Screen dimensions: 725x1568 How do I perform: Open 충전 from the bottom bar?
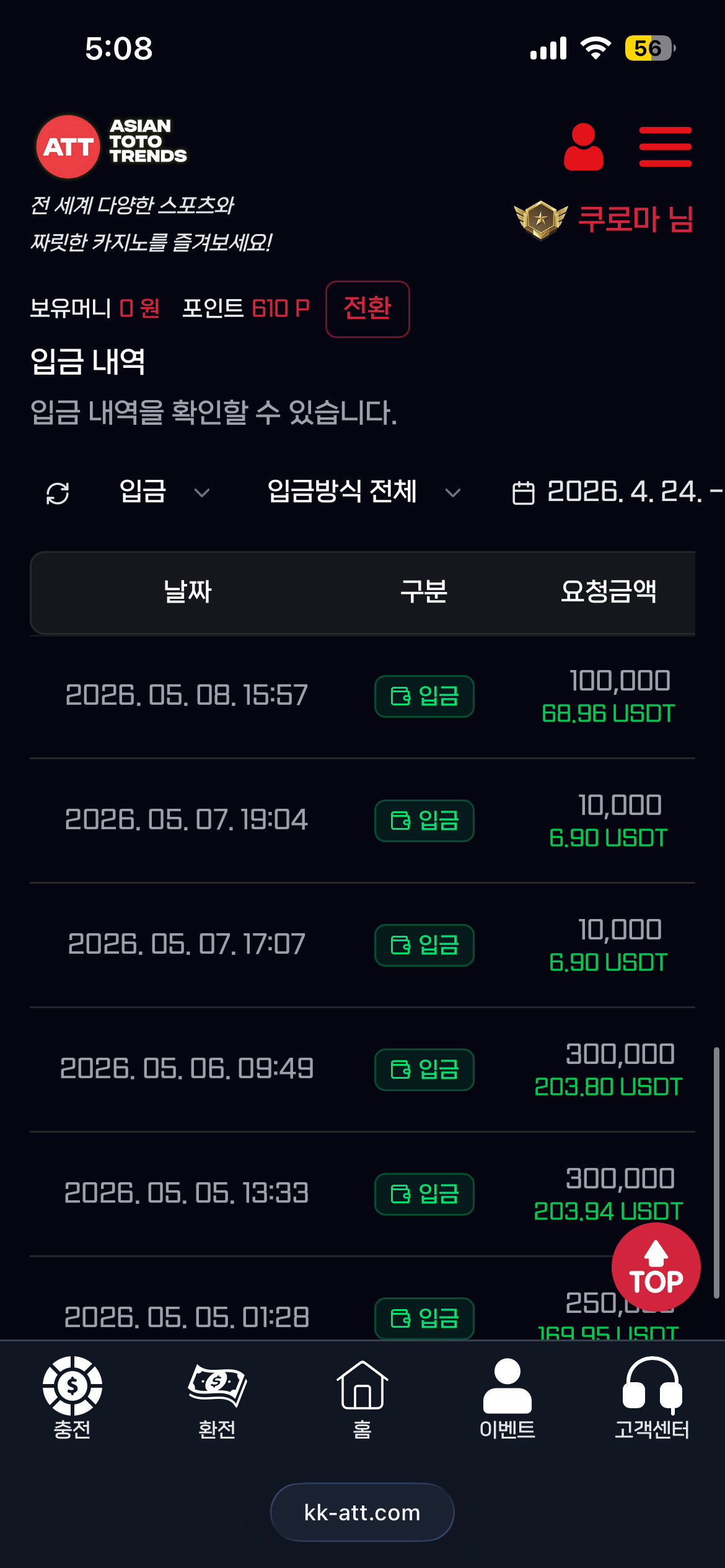pyautogui.click(x=72, y=1398)
